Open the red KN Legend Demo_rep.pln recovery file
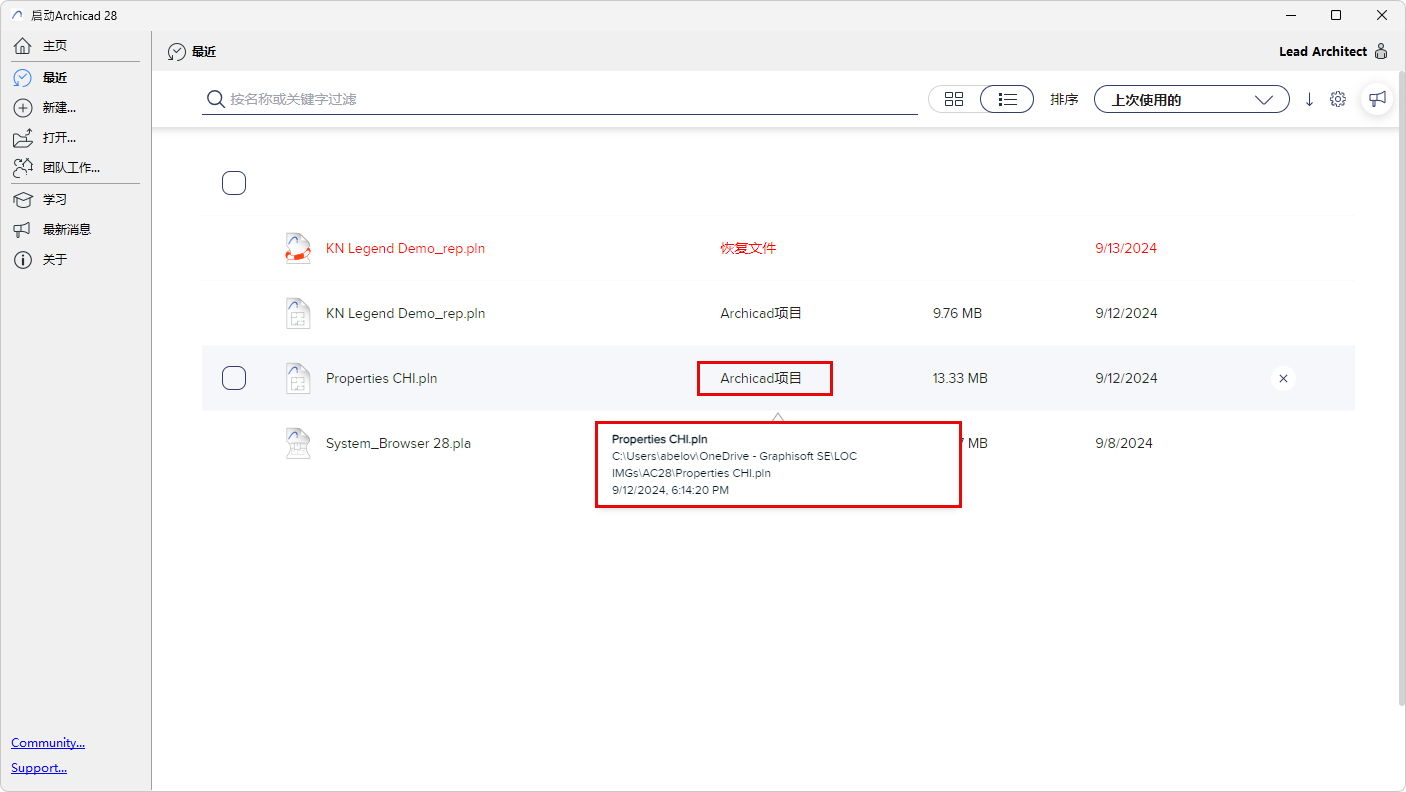The image size is (1406, 792). (405, 248)
